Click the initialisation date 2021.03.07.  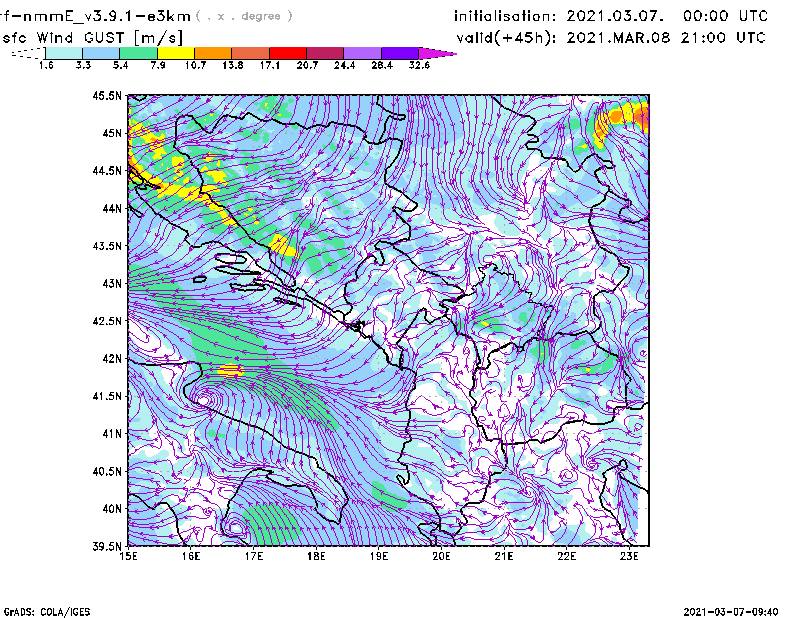click(x=615, y=16)
